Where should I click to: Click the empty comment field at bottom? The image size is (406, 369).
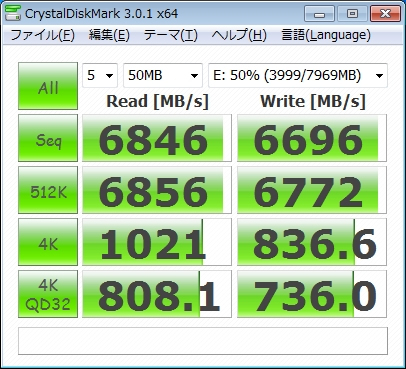point(203,341)
